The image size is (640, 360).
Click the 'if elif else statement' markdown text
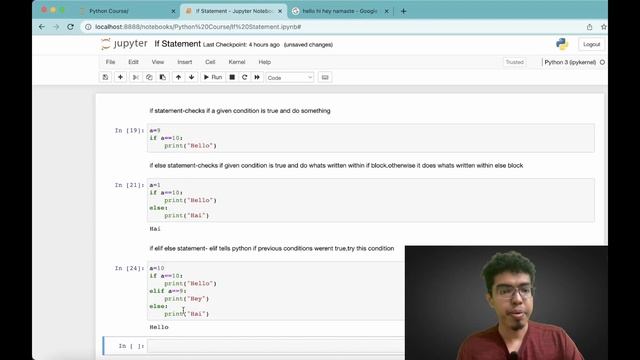[272, 248]
